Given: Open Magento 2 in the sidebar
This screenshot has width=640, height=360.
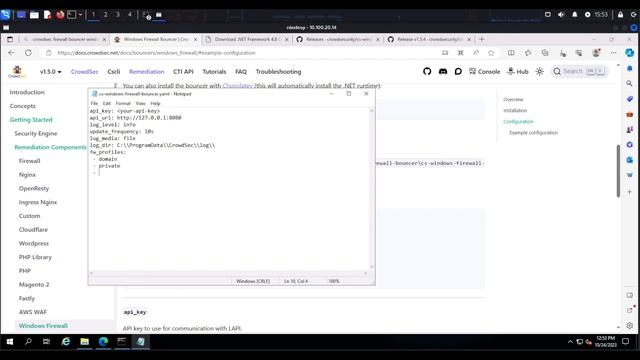Looking at the screenshot, I should click(x=34, y=284).
